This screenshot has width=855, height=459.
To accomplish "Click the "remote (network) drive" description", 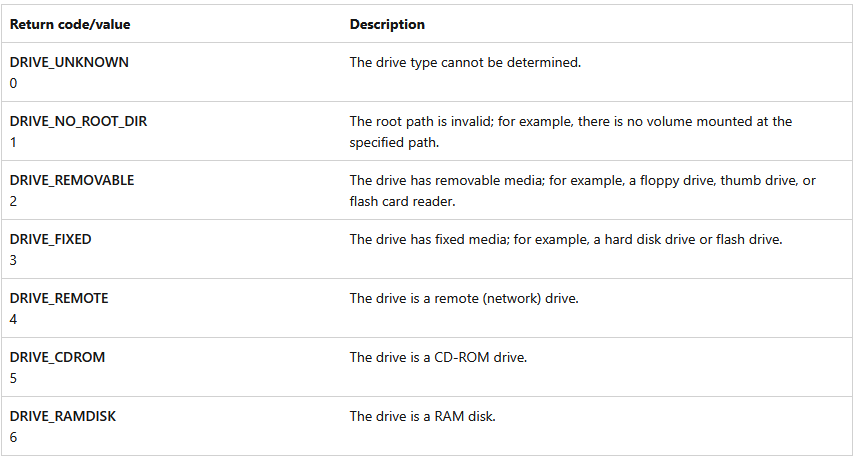I will click(x=464, y=298).
